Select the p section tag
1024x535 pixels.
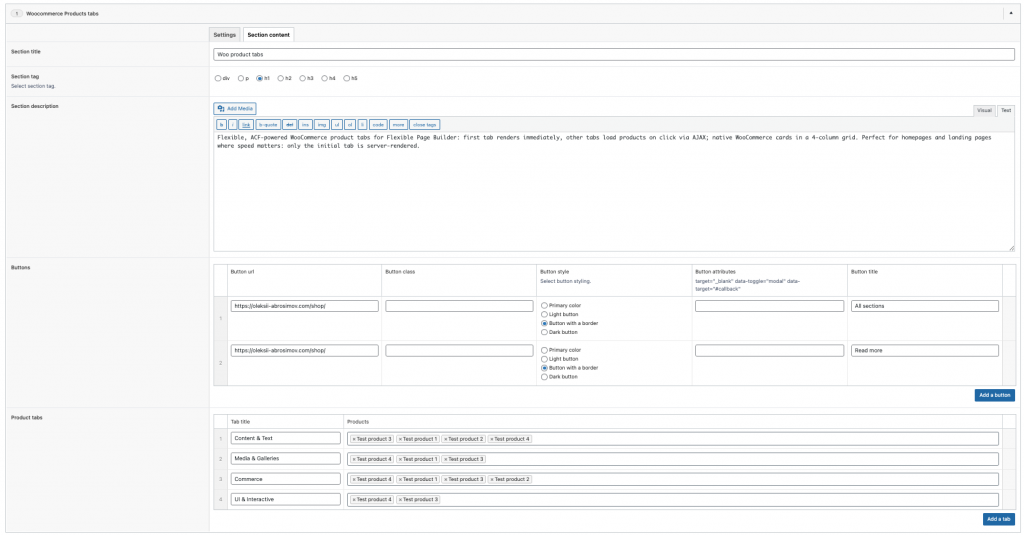click(241, 78)
